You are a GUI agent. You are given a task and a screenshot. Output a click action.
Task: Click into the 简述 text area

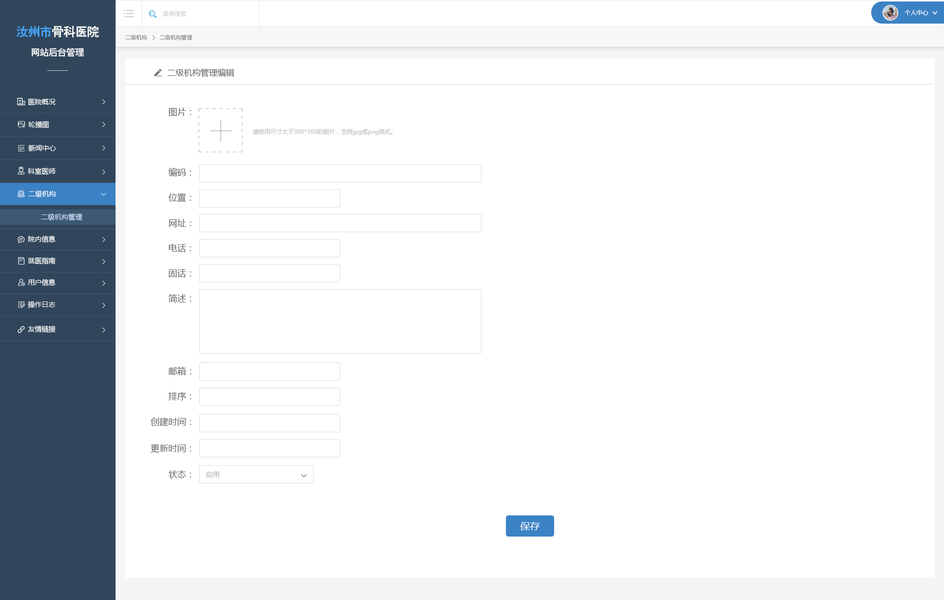(340, 321)
